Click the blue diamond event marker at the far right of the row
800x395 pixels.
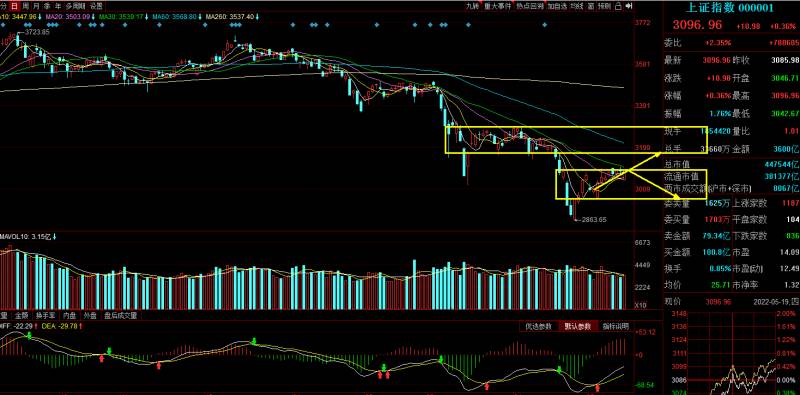(x=544, y=24)
